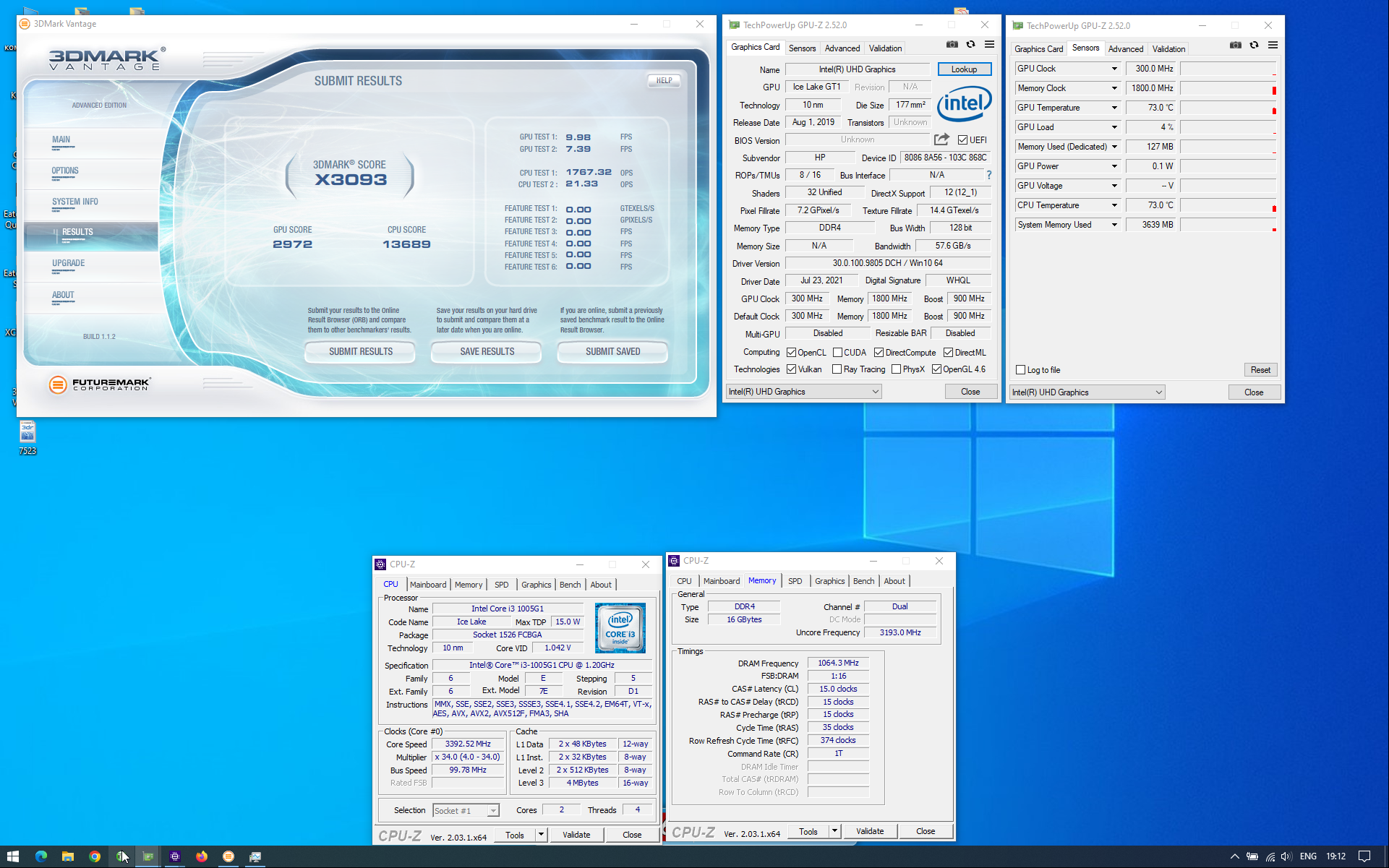Toggle the DirectCompute checkbox
This screenshot has height=868, width=1389.
[879, 353]
